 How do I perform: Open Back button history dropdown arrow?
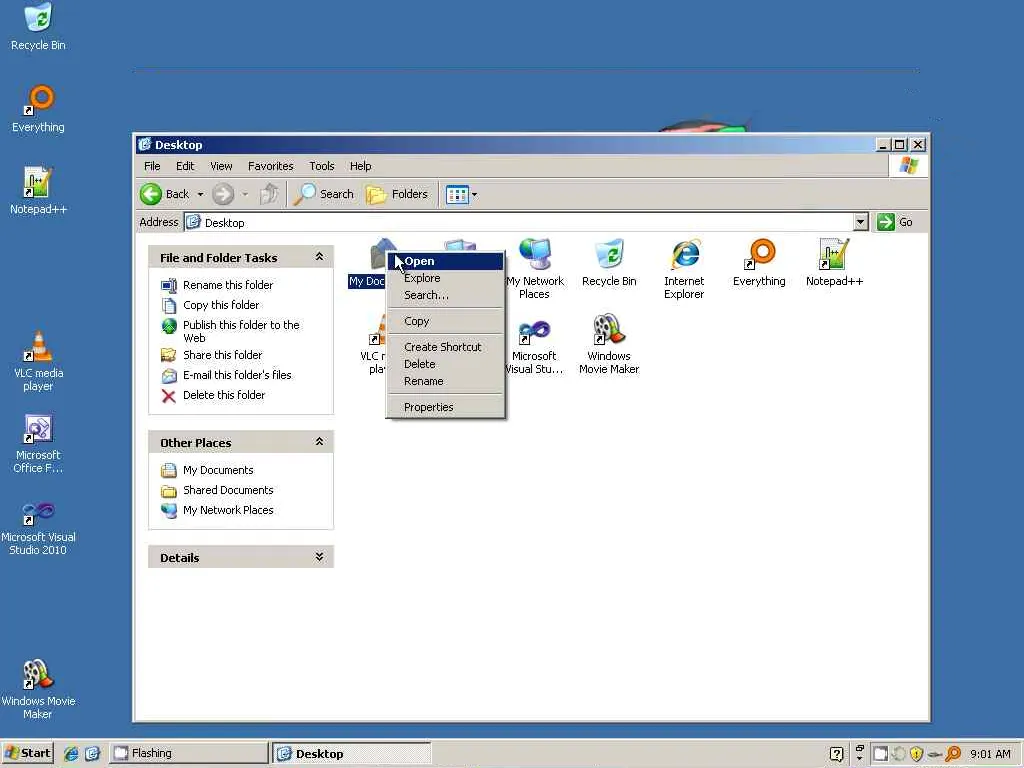[x=200, y=195]
